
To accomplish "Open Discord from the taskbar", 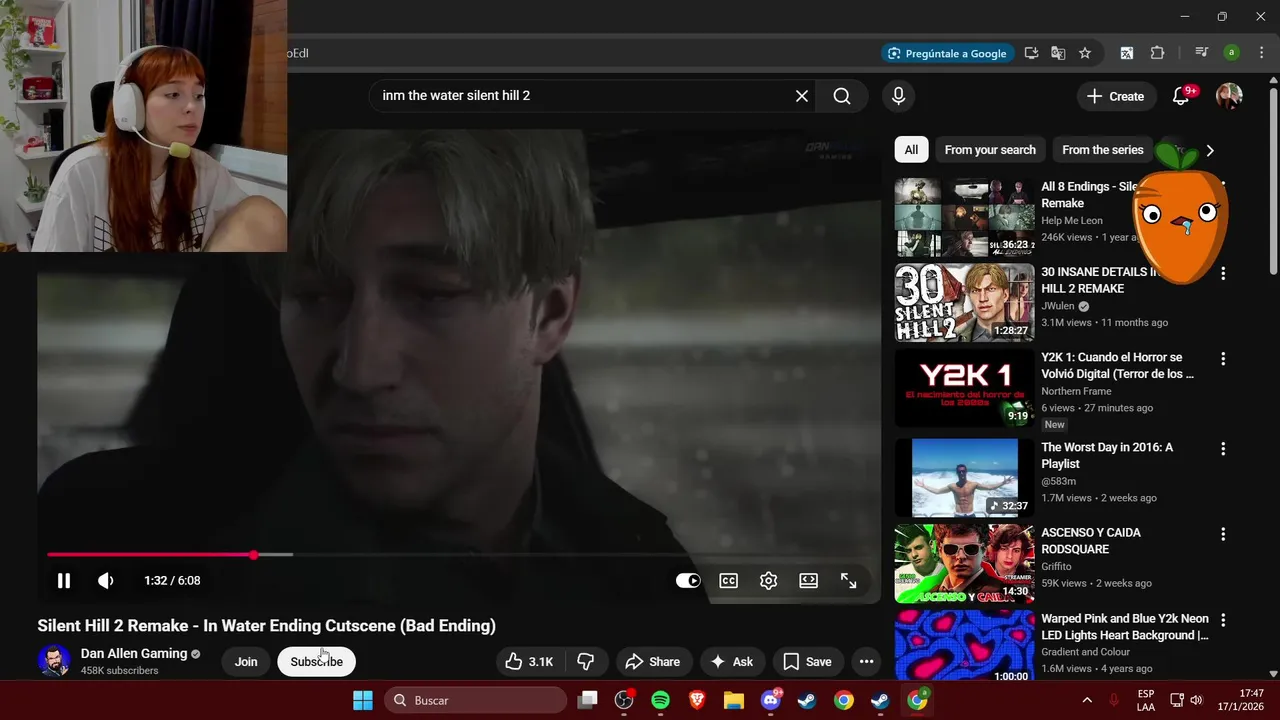I will pyautogui.click(x=770, y=700).
